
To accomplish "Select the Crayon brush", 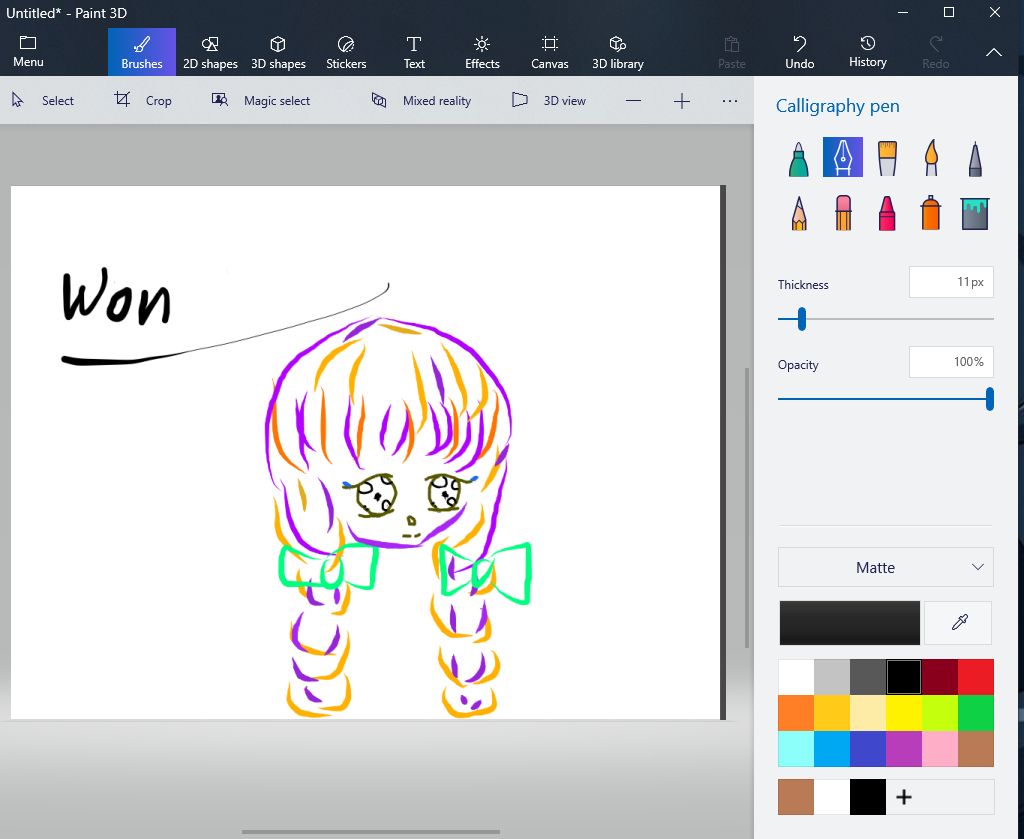I will click(887, 213).
